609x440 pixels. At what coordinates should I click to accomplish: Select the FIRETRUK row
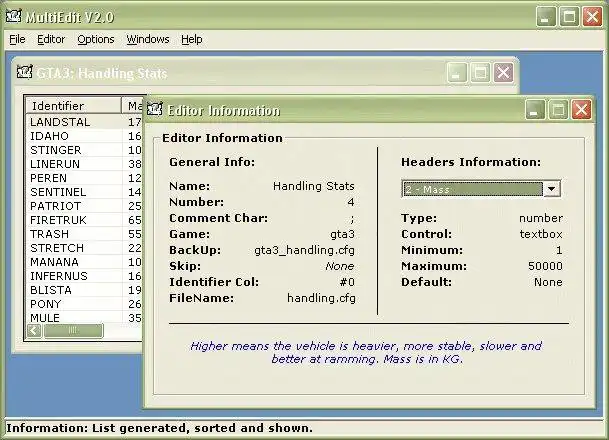click(85, 220)
